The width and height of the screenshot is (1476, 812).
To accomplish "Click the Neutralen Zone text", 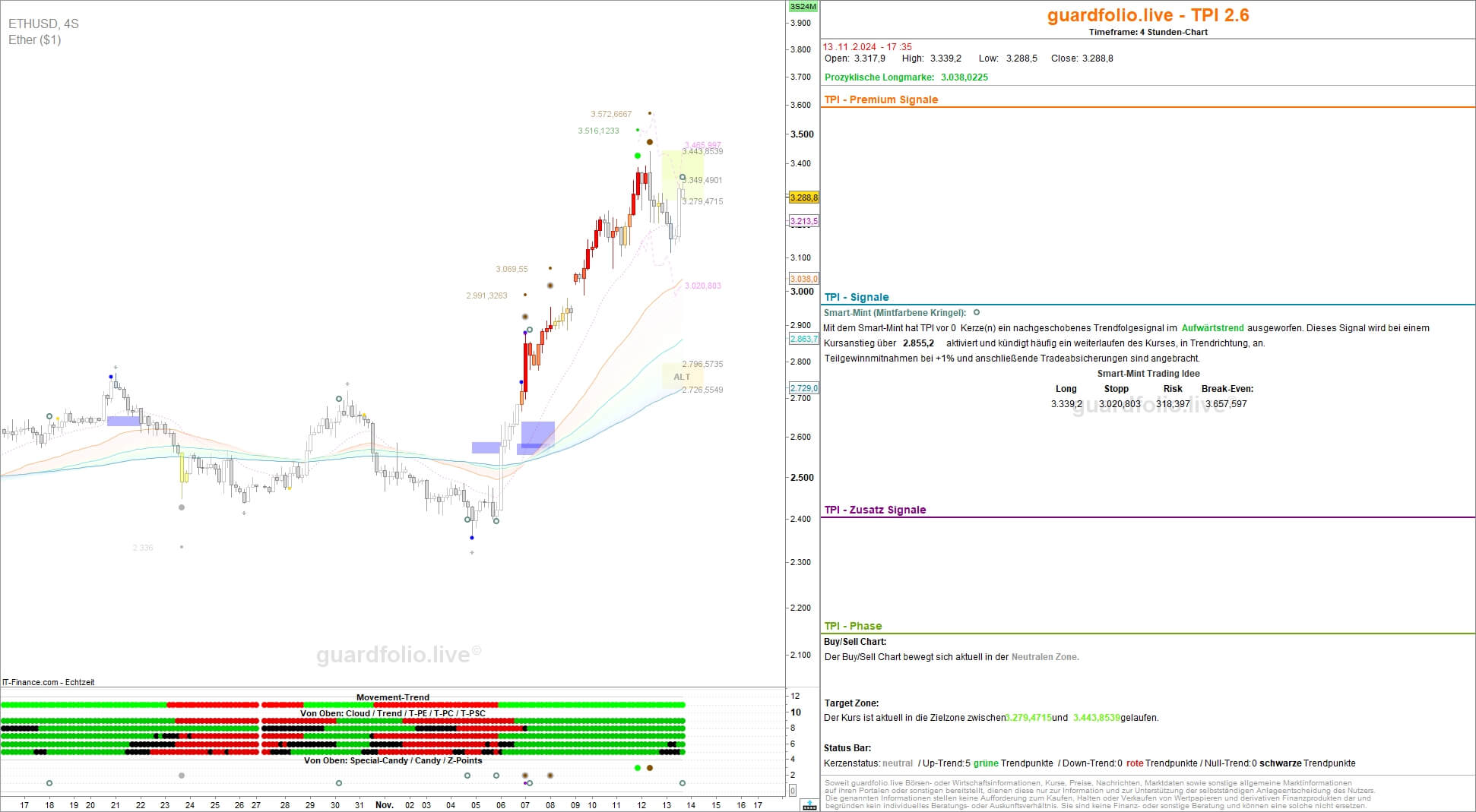I will click(x=1045, y=657).
